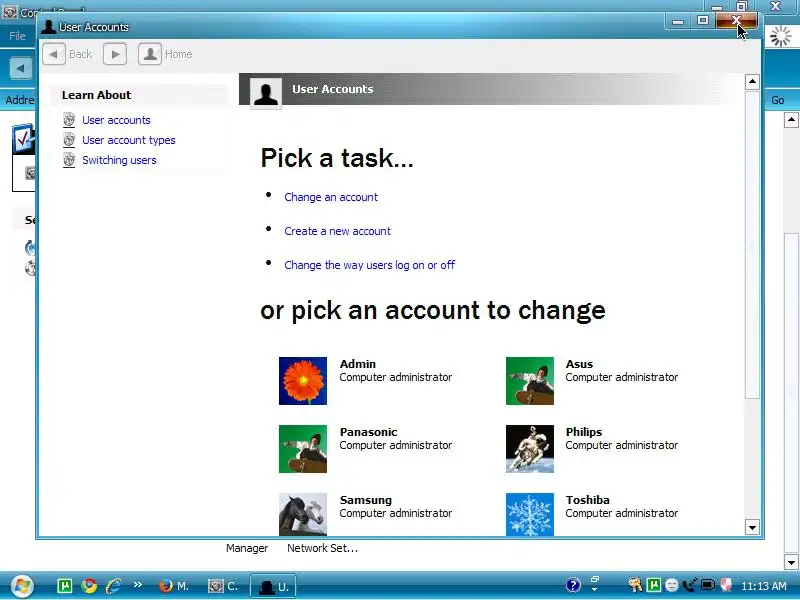This screenshot has height=600, width=800.
Task: Open the Start menu orb
Action: click(x=21, y=586)
